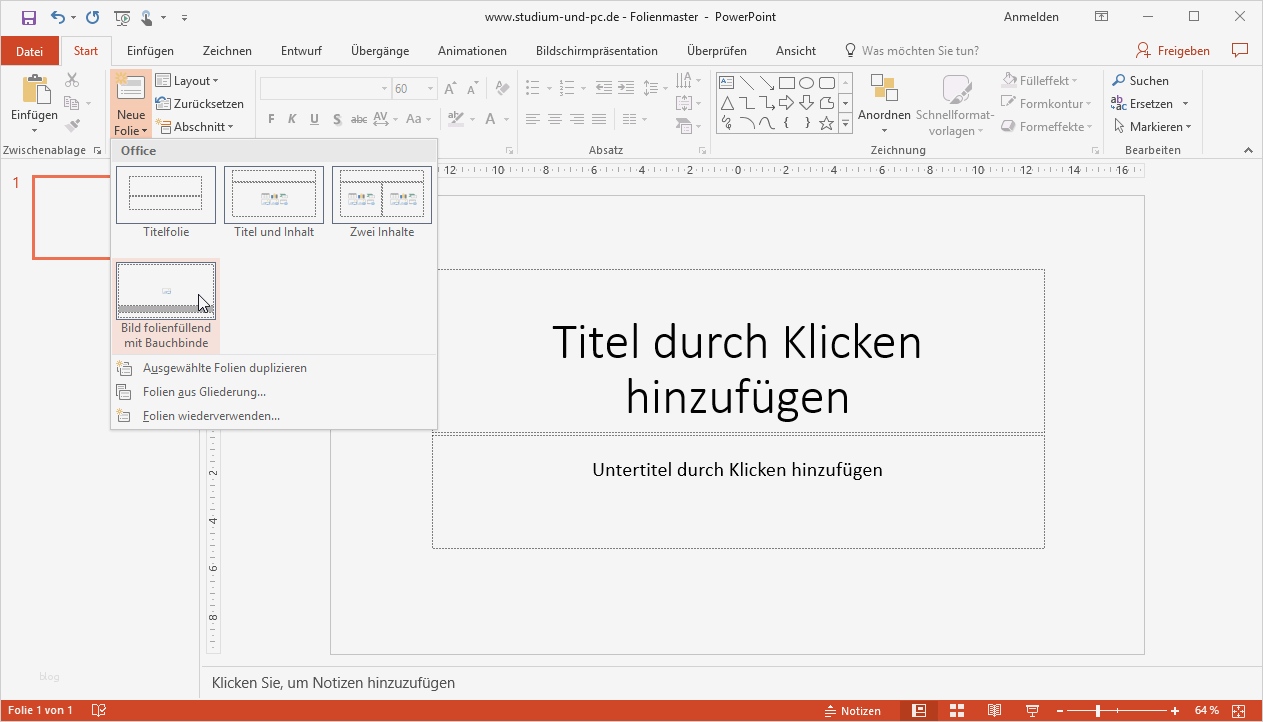Open the Ersetzen dropdown arrow
The width and height of the screenshot is (1263, 722).
pyautogui.click(x=1186, y=104)
